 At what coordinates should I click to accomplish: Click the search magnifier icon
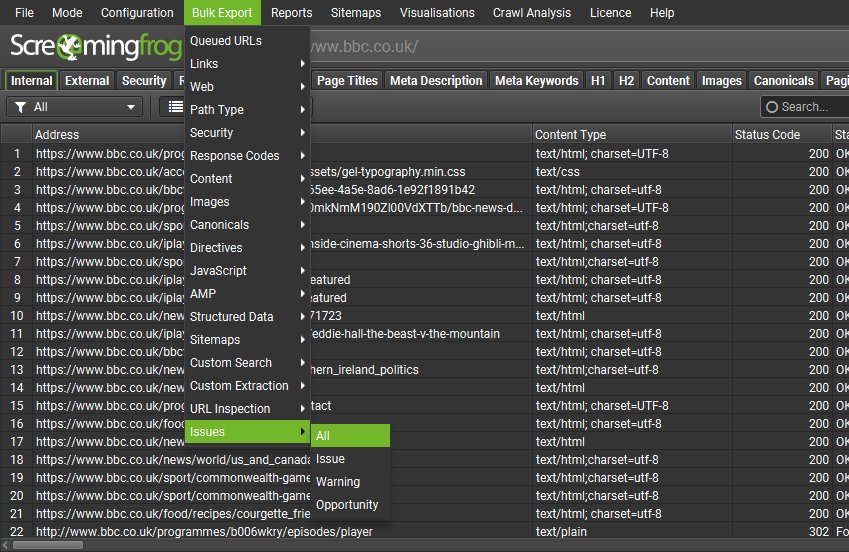tap(772, 107)
